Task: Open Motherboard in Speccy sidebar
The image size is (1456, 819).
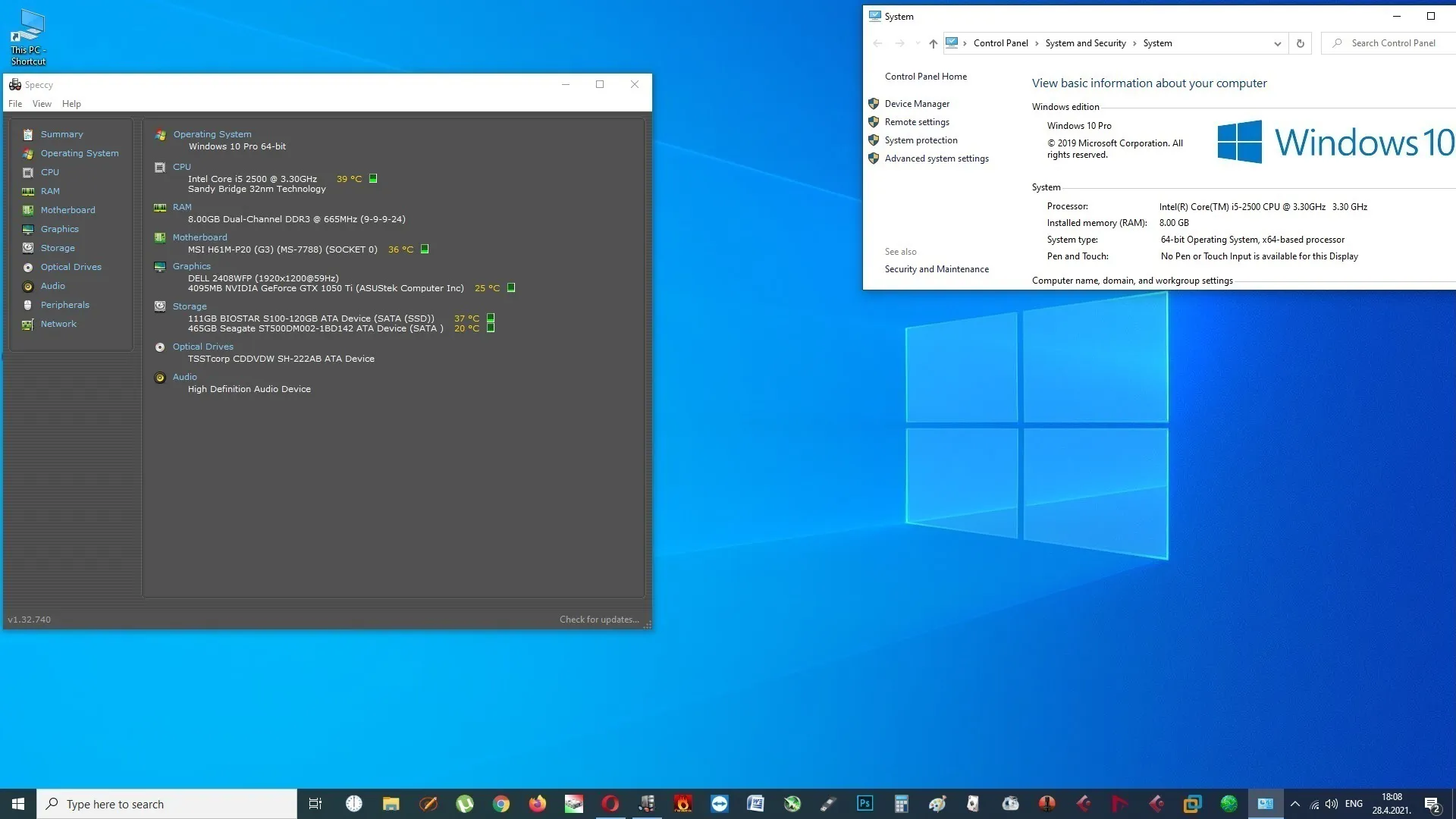Action: 67,210
